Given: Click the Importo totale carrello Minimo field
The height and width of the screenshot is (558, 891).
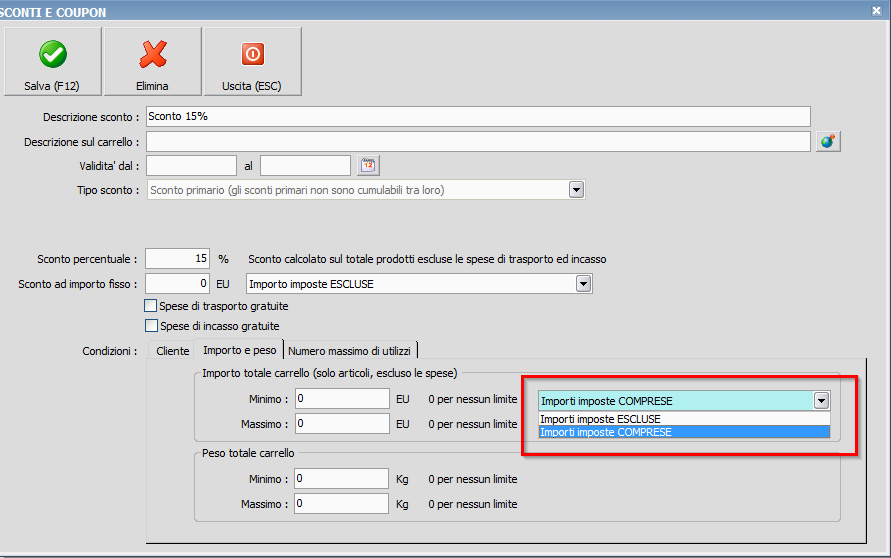Looking at the screenshot, I should (342, 399).
